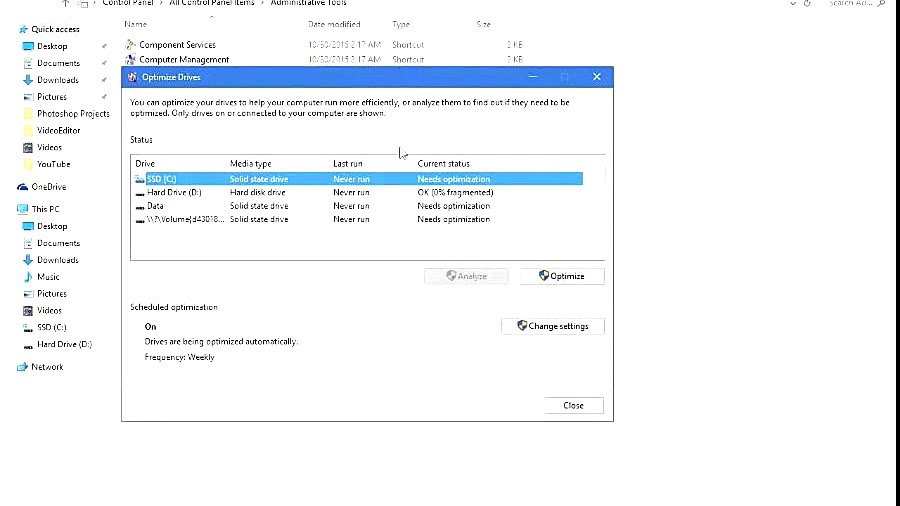This screenshot has height=506, width=900.
Task: Click the Optimize Drives title bar icon
Action: click(x=133, y=77)
